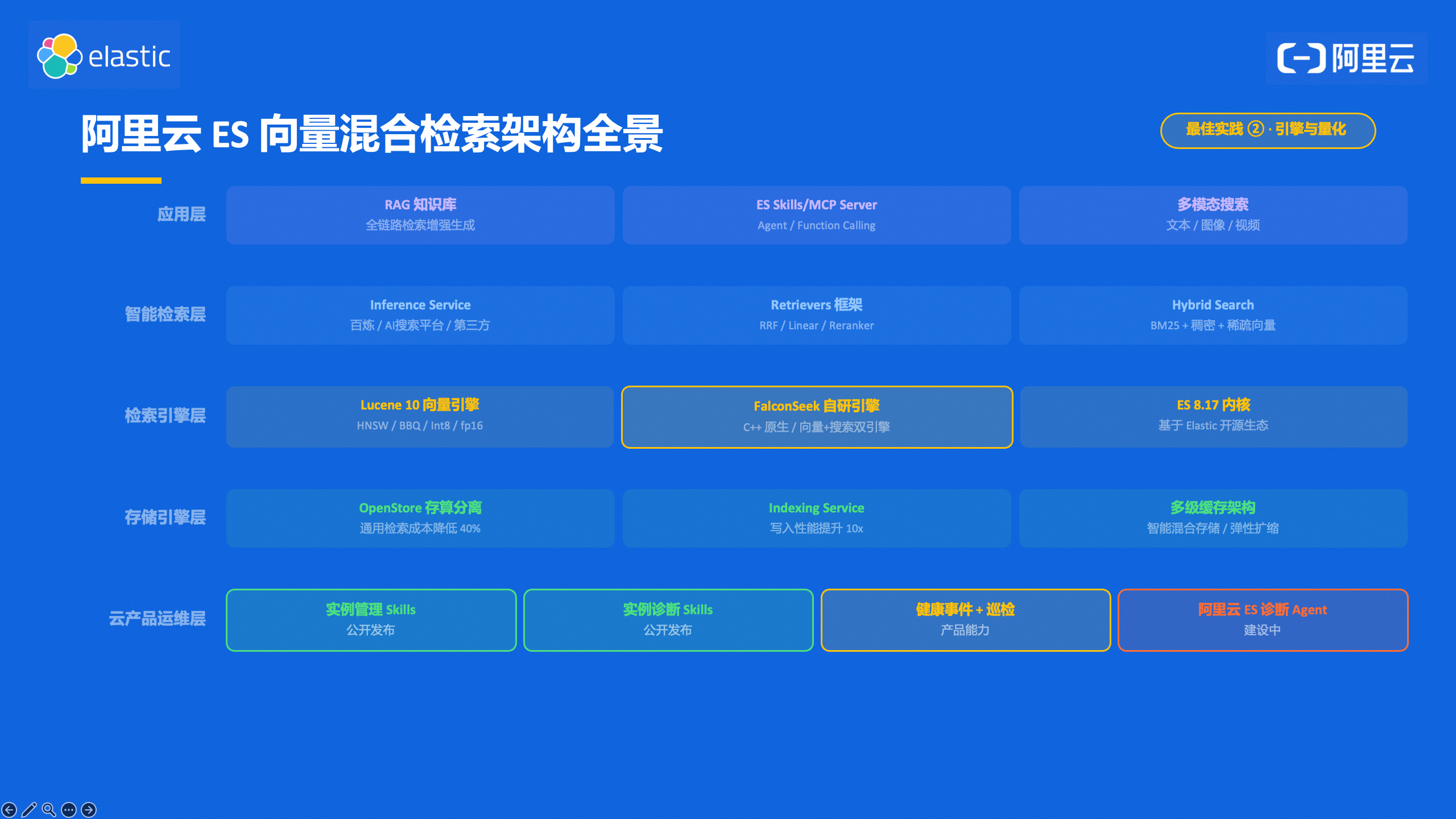The height and width of the screenshot is (819, 1456).
Task: Click the 最佳实践 ② · 引擎与量化 badge
Action: pyautogui.click(x=1268, y=130)
